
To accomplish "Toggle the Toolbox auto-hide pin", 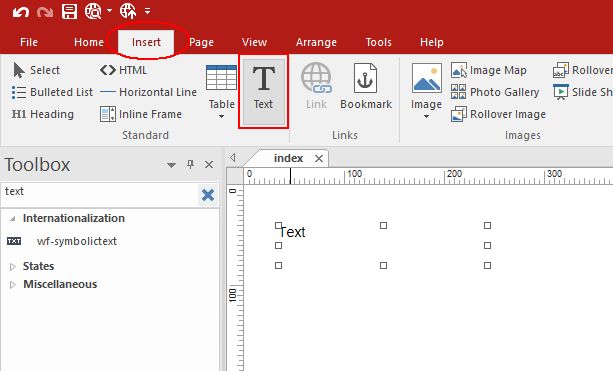I will tap(190, 165).
